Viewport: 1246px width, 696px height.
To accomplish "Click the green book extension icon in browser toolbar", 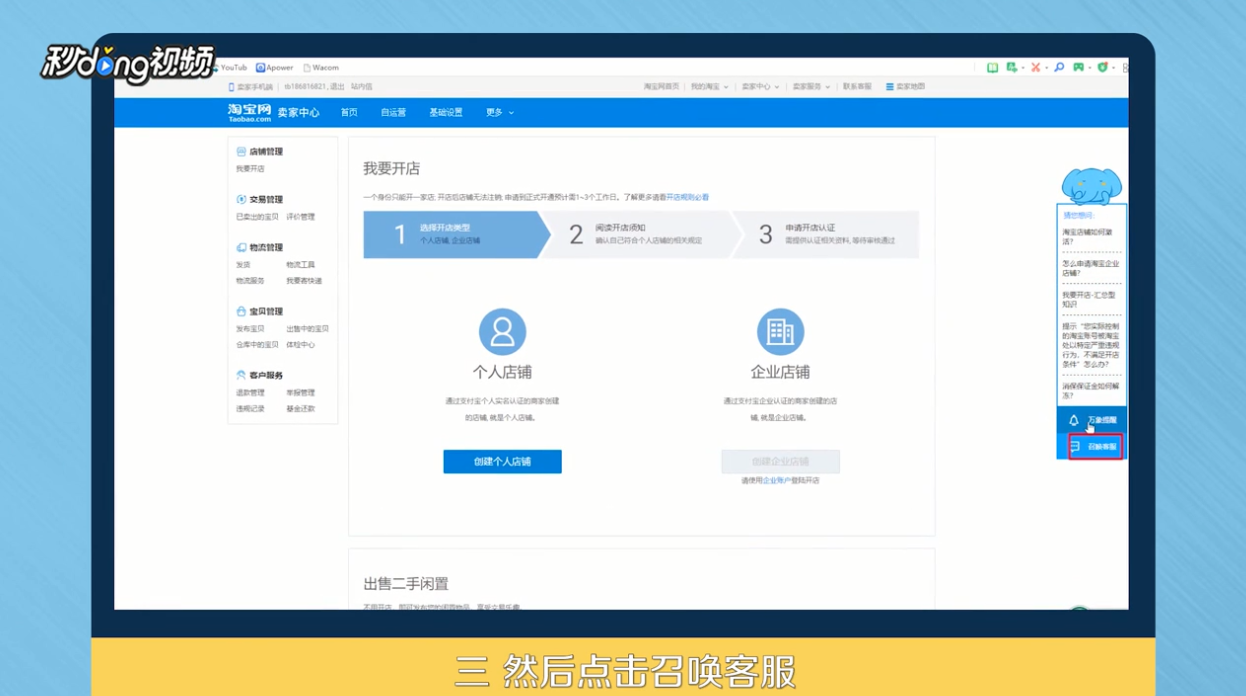I will point(992,68).
